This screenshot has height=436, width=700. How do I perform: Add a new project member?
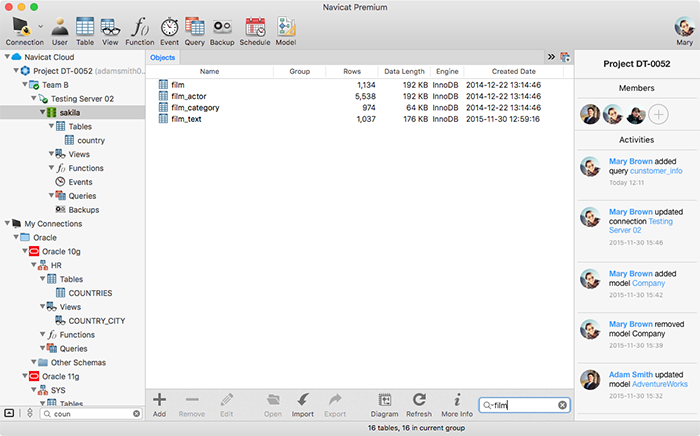[x=658, y=115]
